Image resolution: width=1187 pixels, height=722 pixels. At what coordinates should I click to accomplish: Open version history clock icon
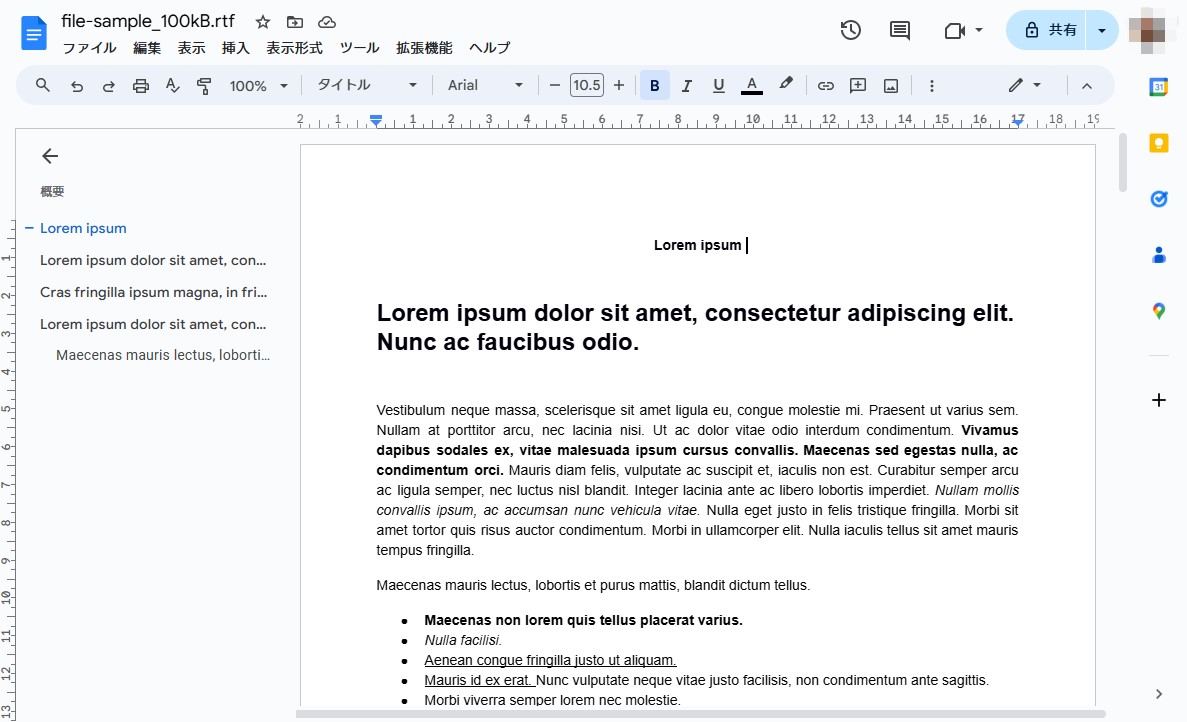coord(850,30)
